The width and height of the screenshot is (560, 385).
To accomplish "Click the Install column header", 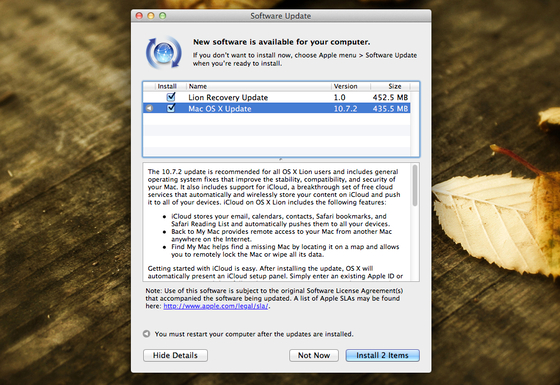I will 167,86.
